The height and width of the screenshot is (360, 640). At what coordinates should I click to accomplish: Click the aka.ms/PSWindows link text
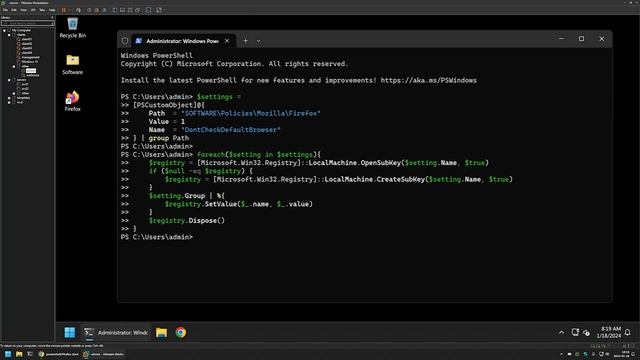click(429, 80)
